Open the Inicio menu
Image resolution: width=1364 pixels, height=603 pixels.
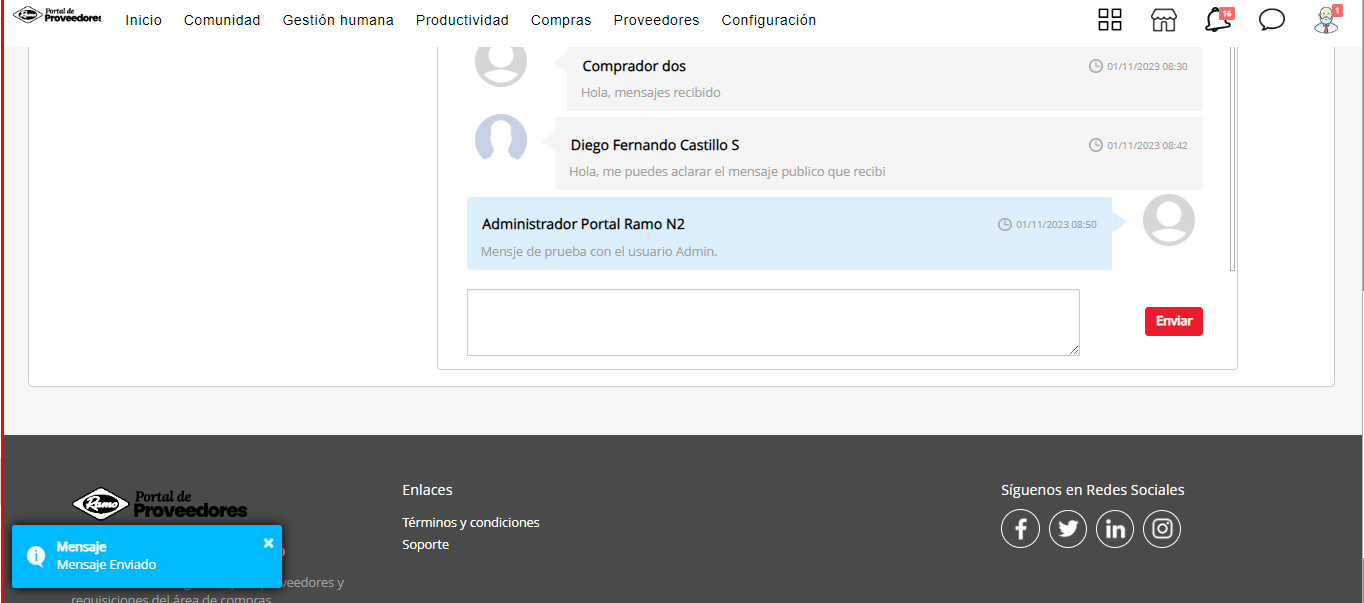click(x=143, y=20)
